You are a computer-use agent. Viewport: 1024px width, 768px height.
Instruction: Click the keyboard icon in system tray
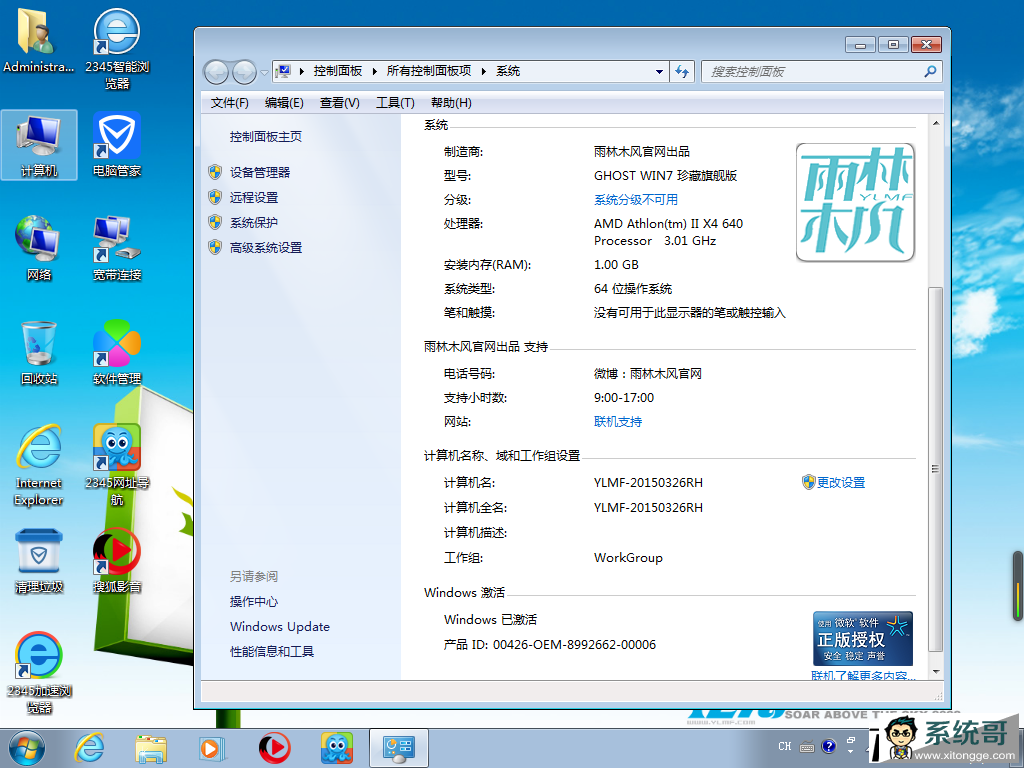tap(807, 746)
